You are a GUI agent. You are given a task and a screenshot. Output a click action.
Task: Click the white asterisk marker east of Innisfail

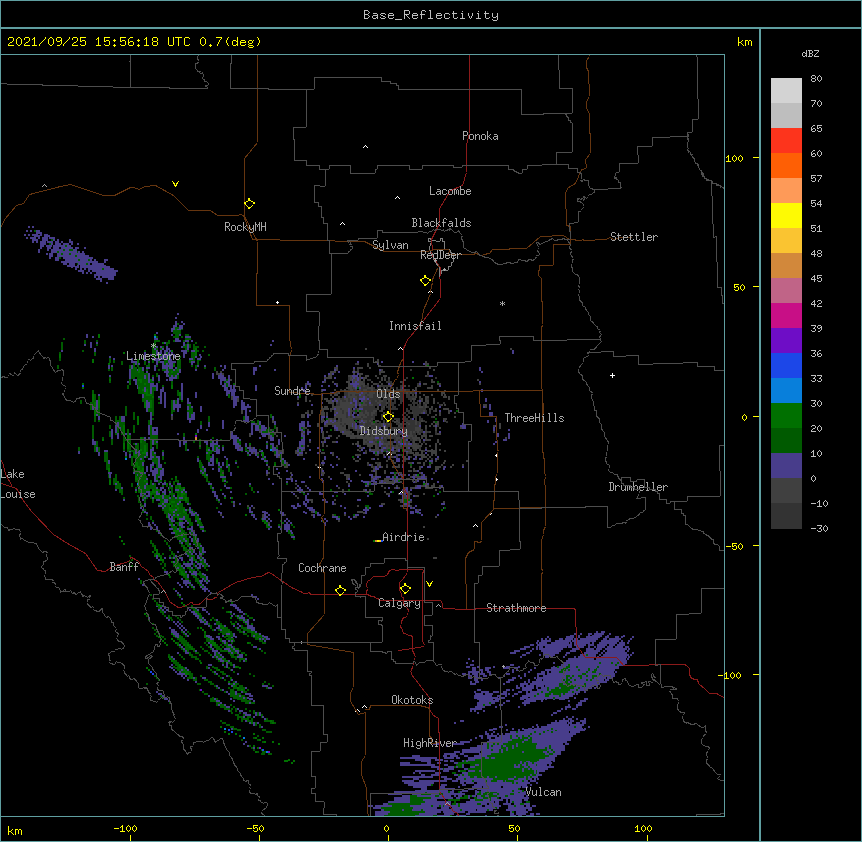pyautogui.click(x=502, y=303)
